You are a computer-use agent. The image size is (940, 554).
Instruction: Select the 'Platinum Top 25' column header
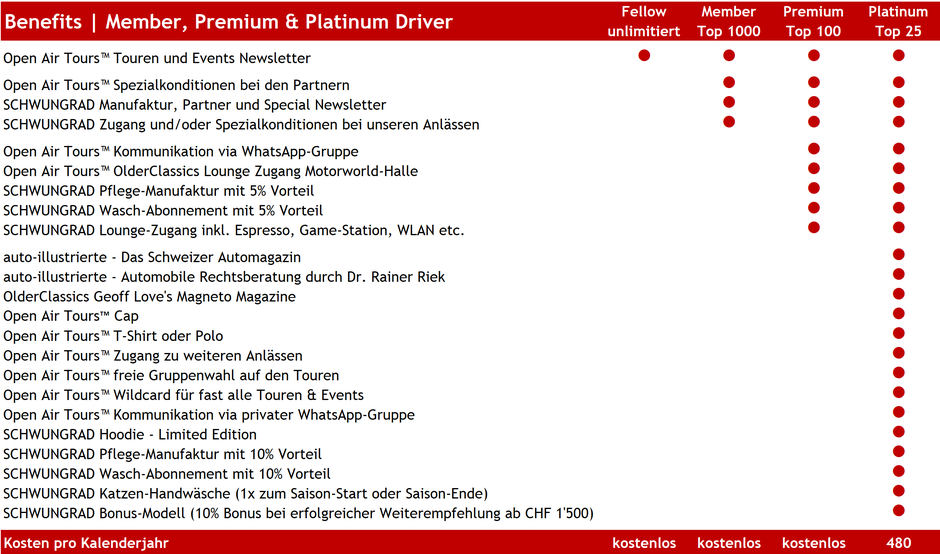(x=898, y=22)
